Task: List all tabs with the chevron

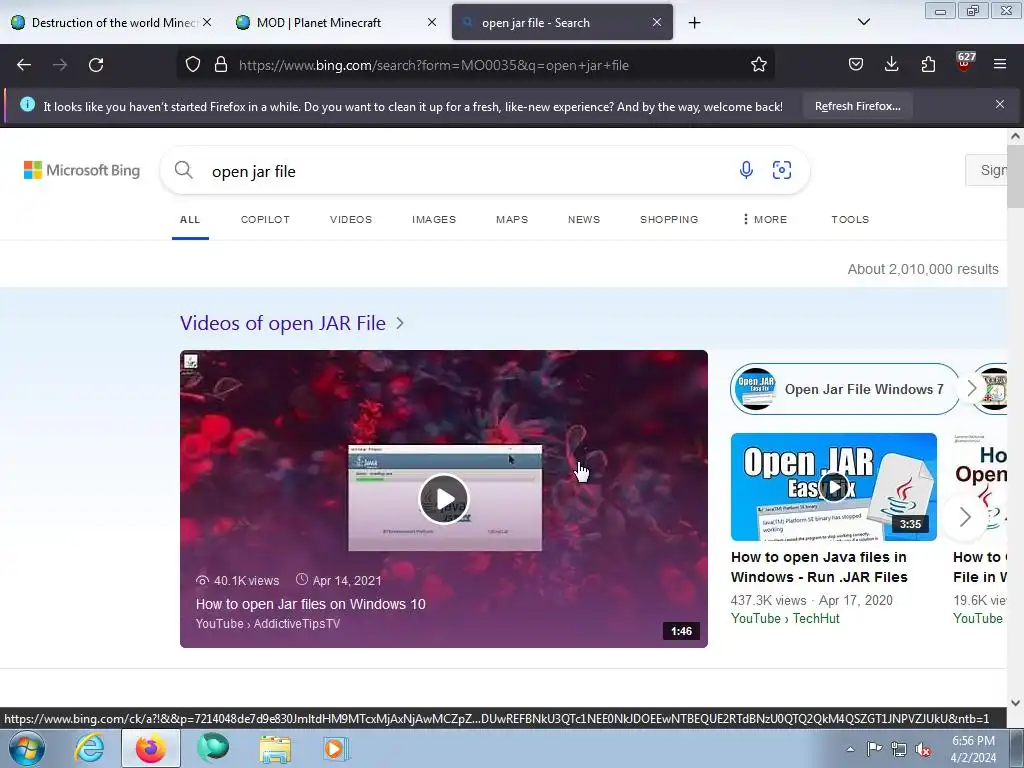Action: (x=863, y=22)
